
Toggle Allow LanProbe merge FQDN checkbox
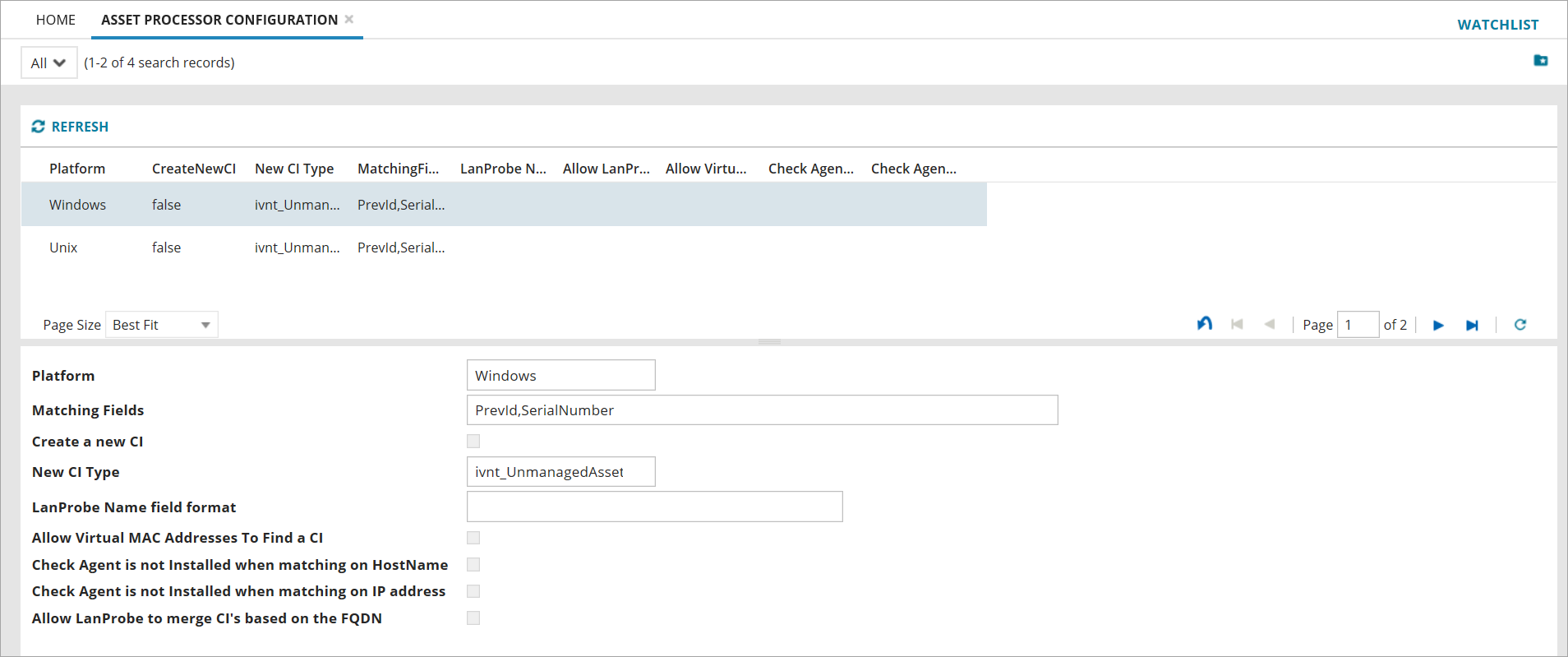[473, 618]
